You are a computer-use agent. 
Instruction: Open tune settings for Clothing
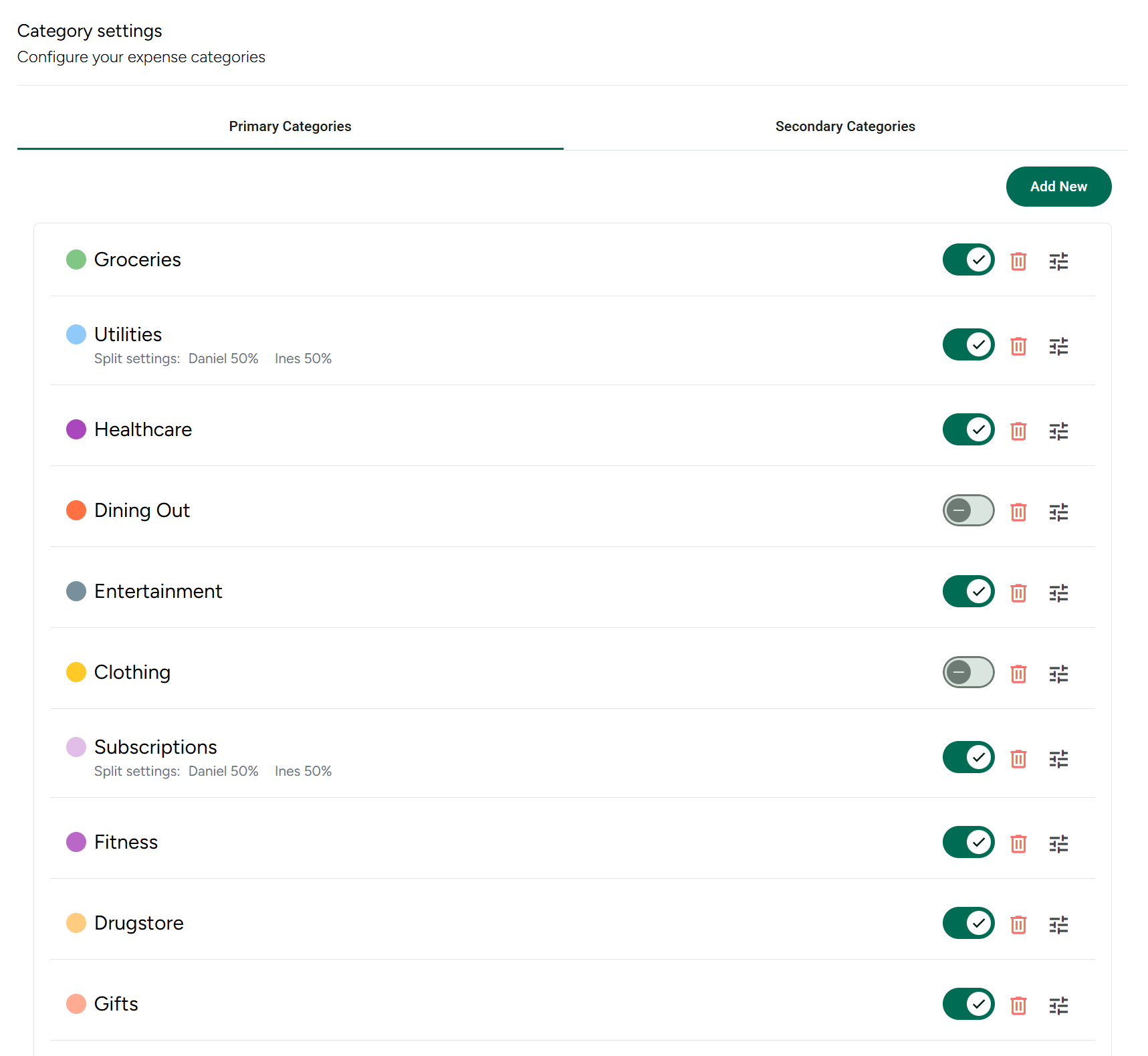(1058, 673)
